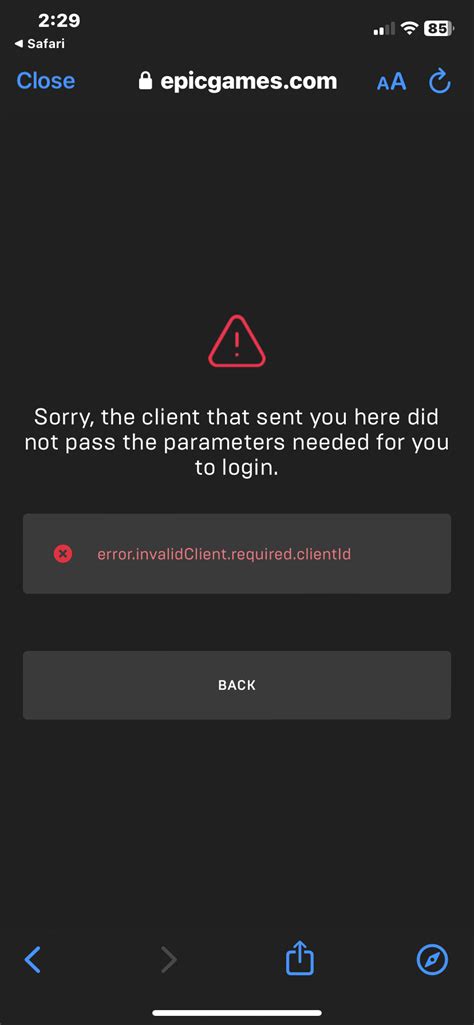Go back using the bottom left chevron

[x=33, y=960]
